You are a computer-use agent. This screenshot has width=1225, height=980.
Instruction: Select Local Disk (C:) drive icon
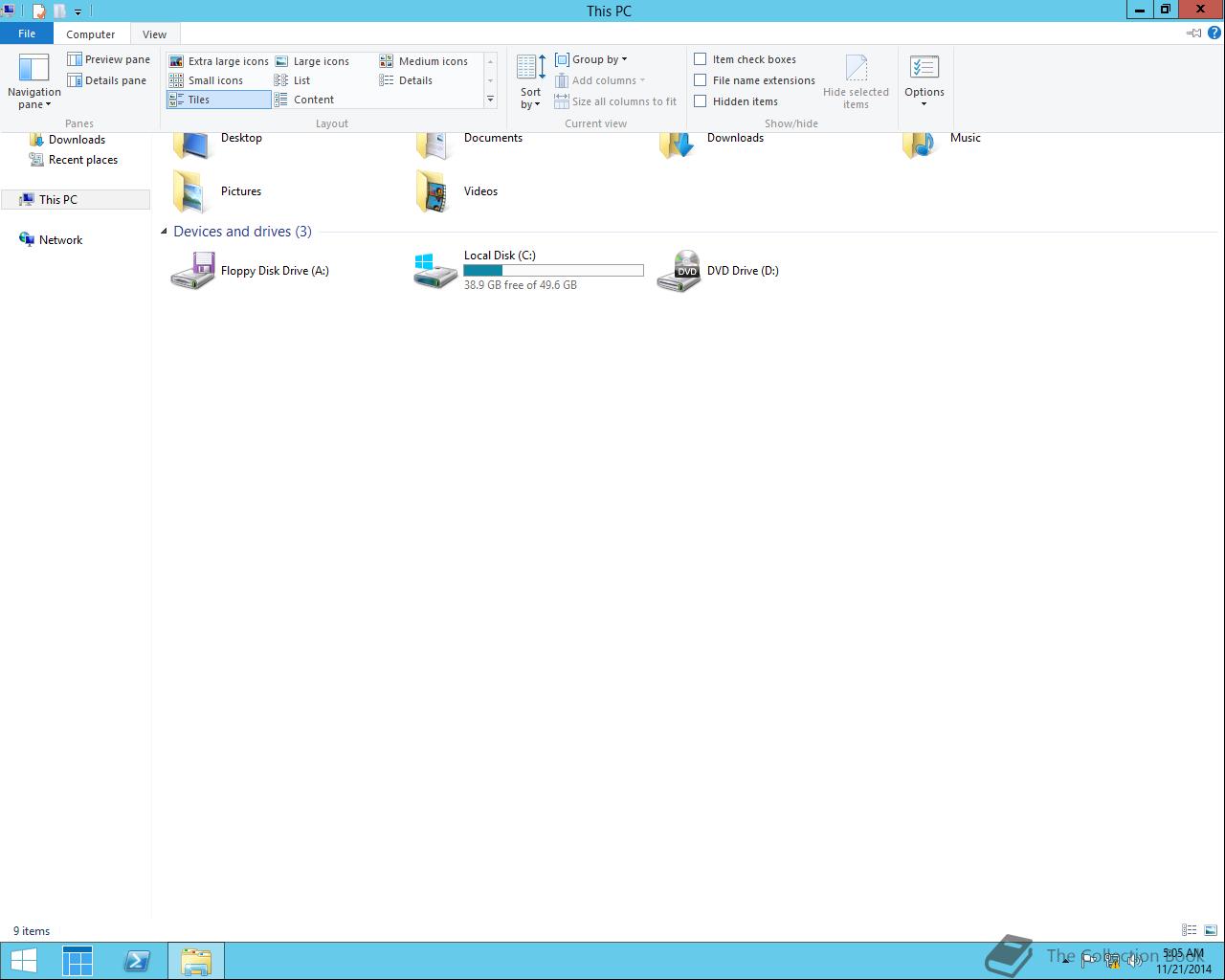pos(434,271)
